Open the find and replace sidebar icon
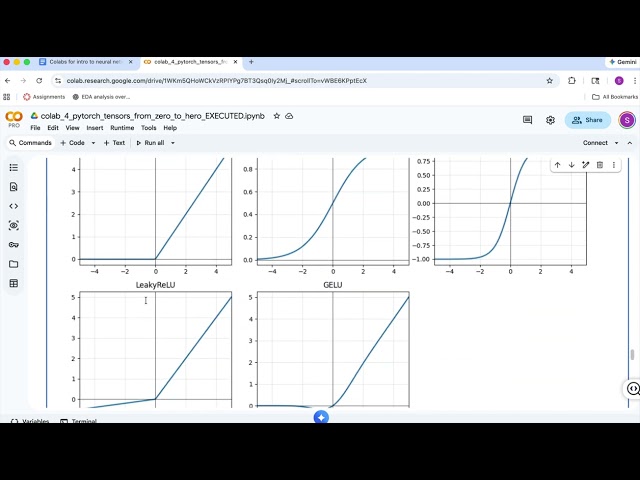The width and height of the screenshot is (640, 480). [x=13, y=187]
